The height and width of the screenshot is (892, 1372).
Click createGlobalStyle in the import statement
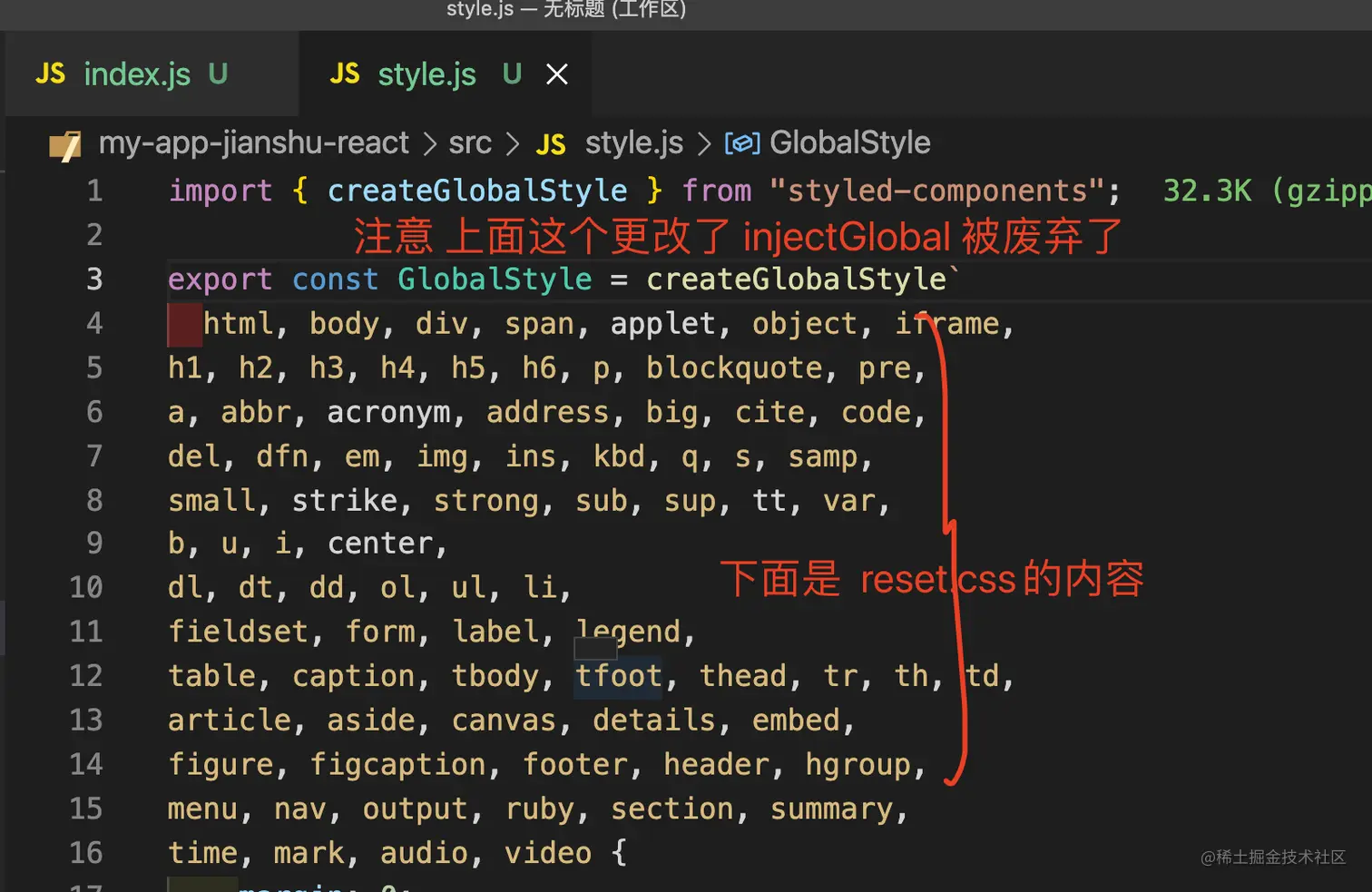[477, 191]
